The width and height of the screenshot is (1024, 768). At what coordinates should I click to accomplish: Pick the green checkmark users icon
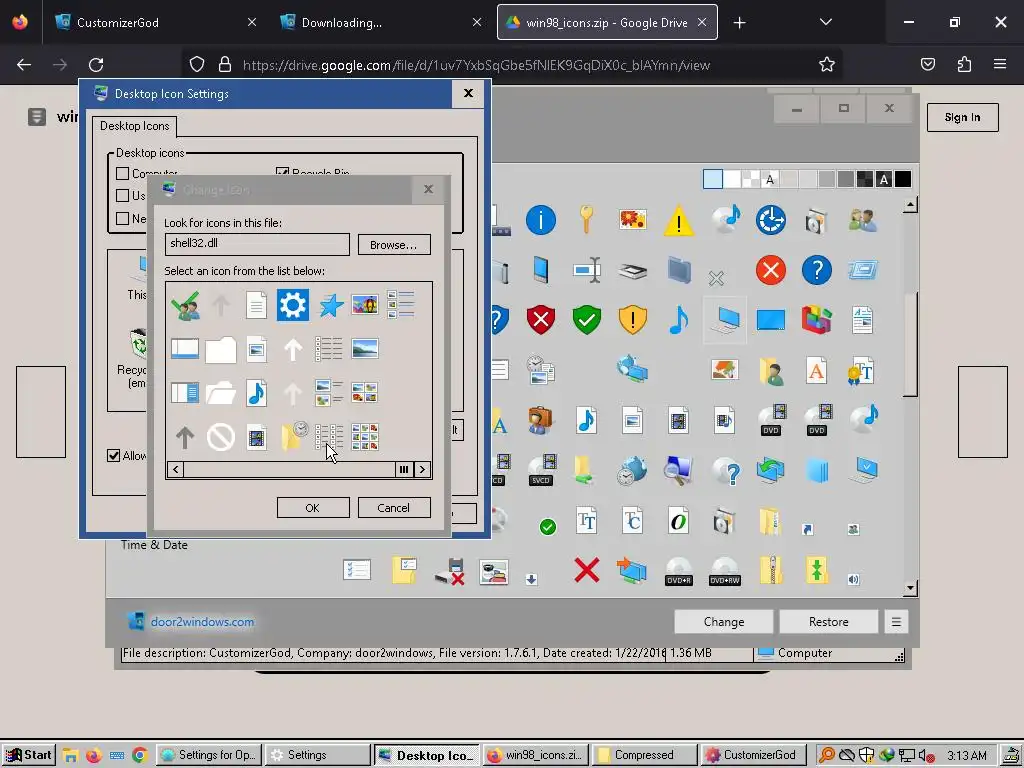point(185,305)
